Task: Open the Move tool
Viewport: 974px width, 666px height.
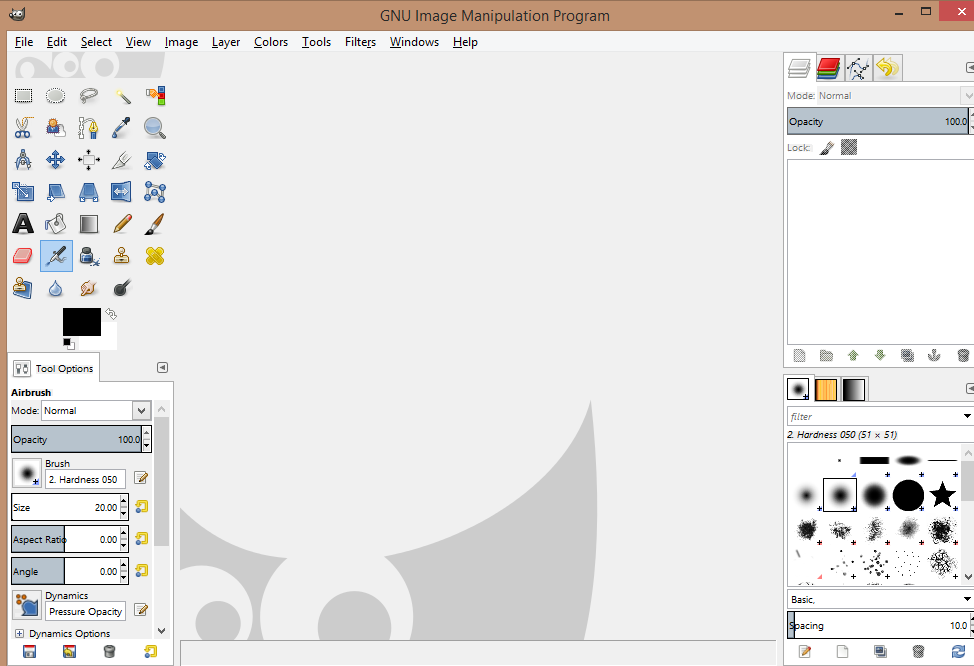Action: pos(55,159)
